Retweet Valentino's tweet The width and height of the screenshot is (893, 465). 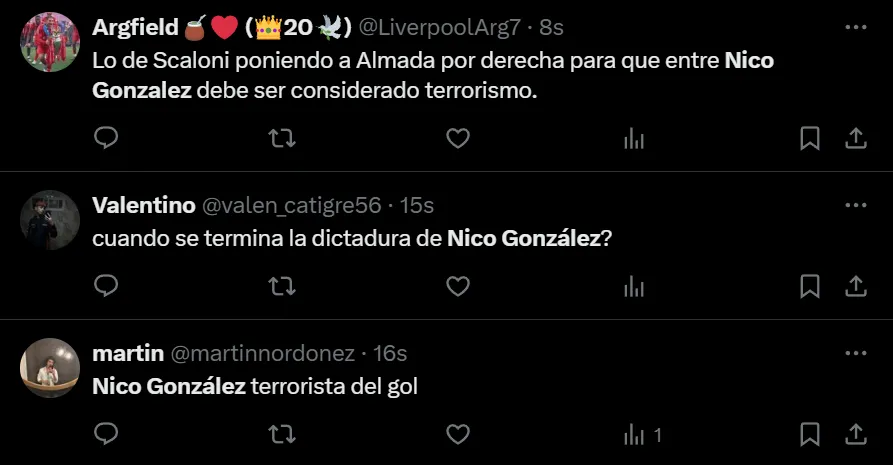(x=282, y=286)
